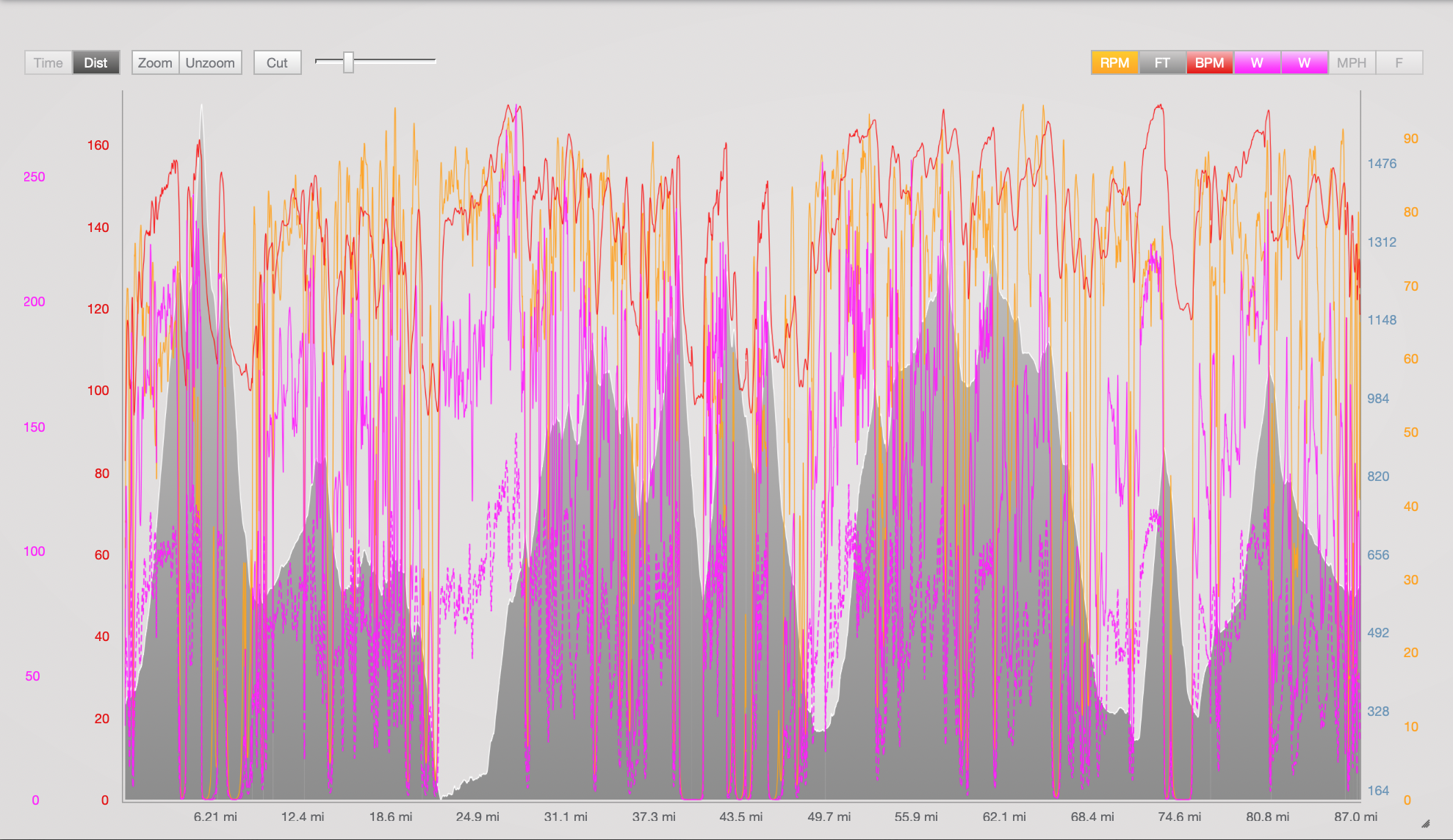
Task: Click the 43.5 mi distance axis label
Action: [740, 817]
